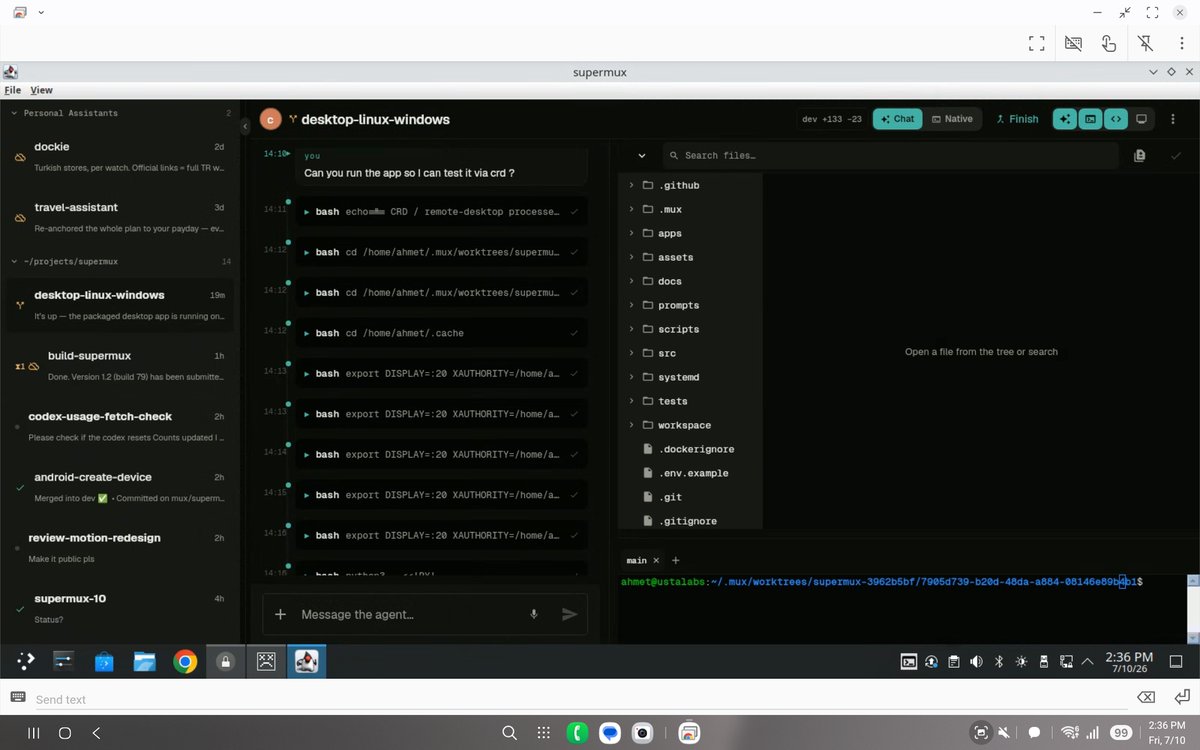Select the supermux-10 workspace

120,608
